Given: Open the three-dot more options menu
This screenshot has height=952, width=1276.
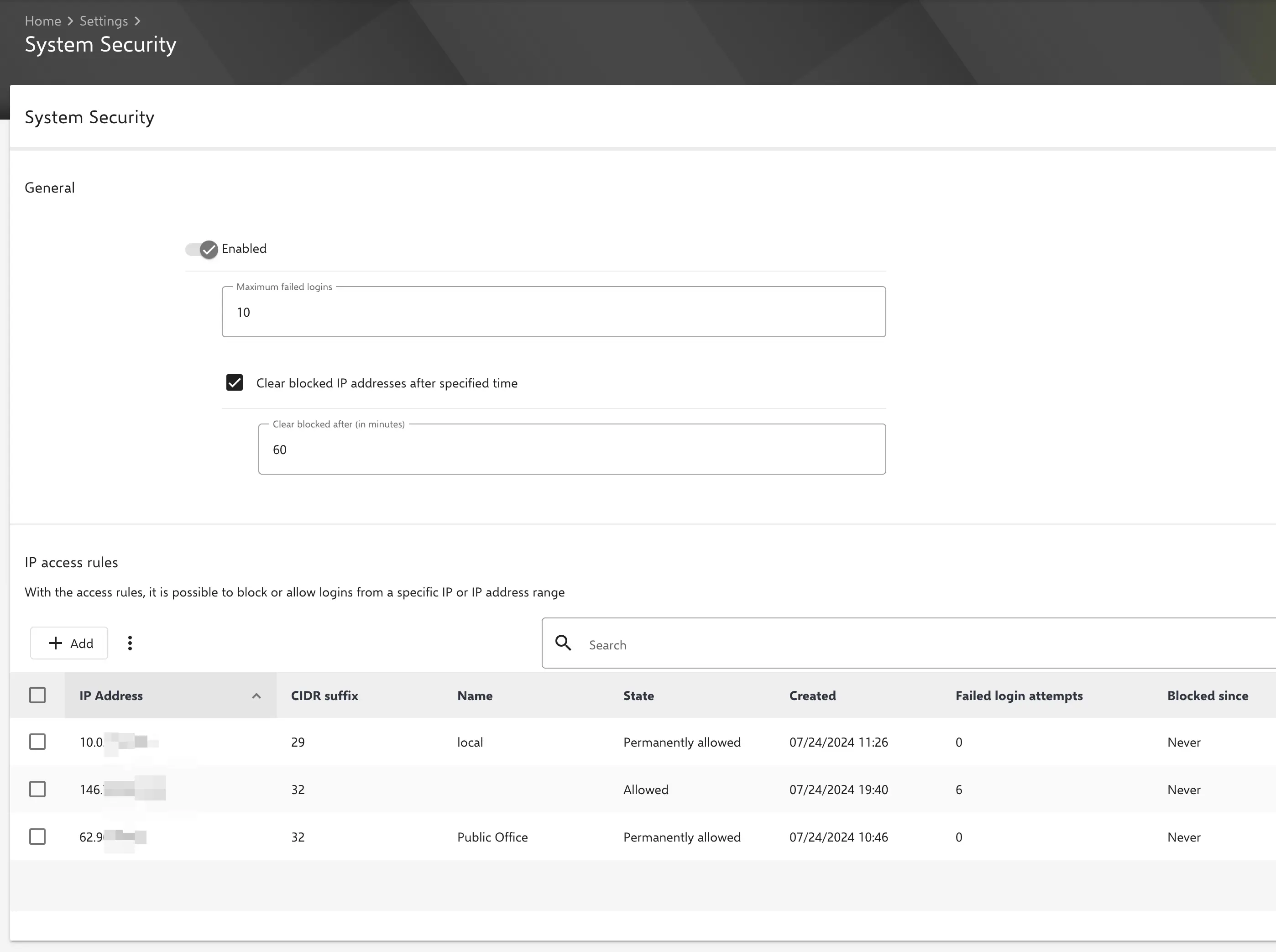Looking at the screenshot, I should [130, 643].
